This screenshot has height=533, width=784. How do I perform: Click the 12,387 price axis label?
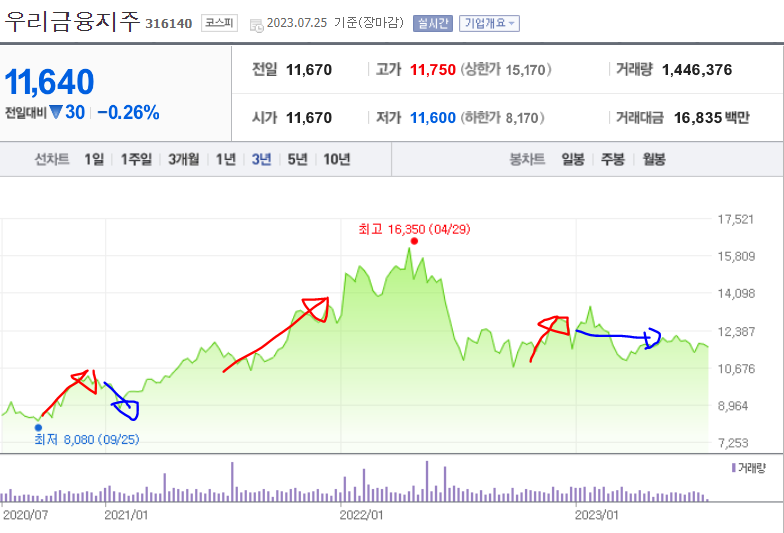click(736, 331)
